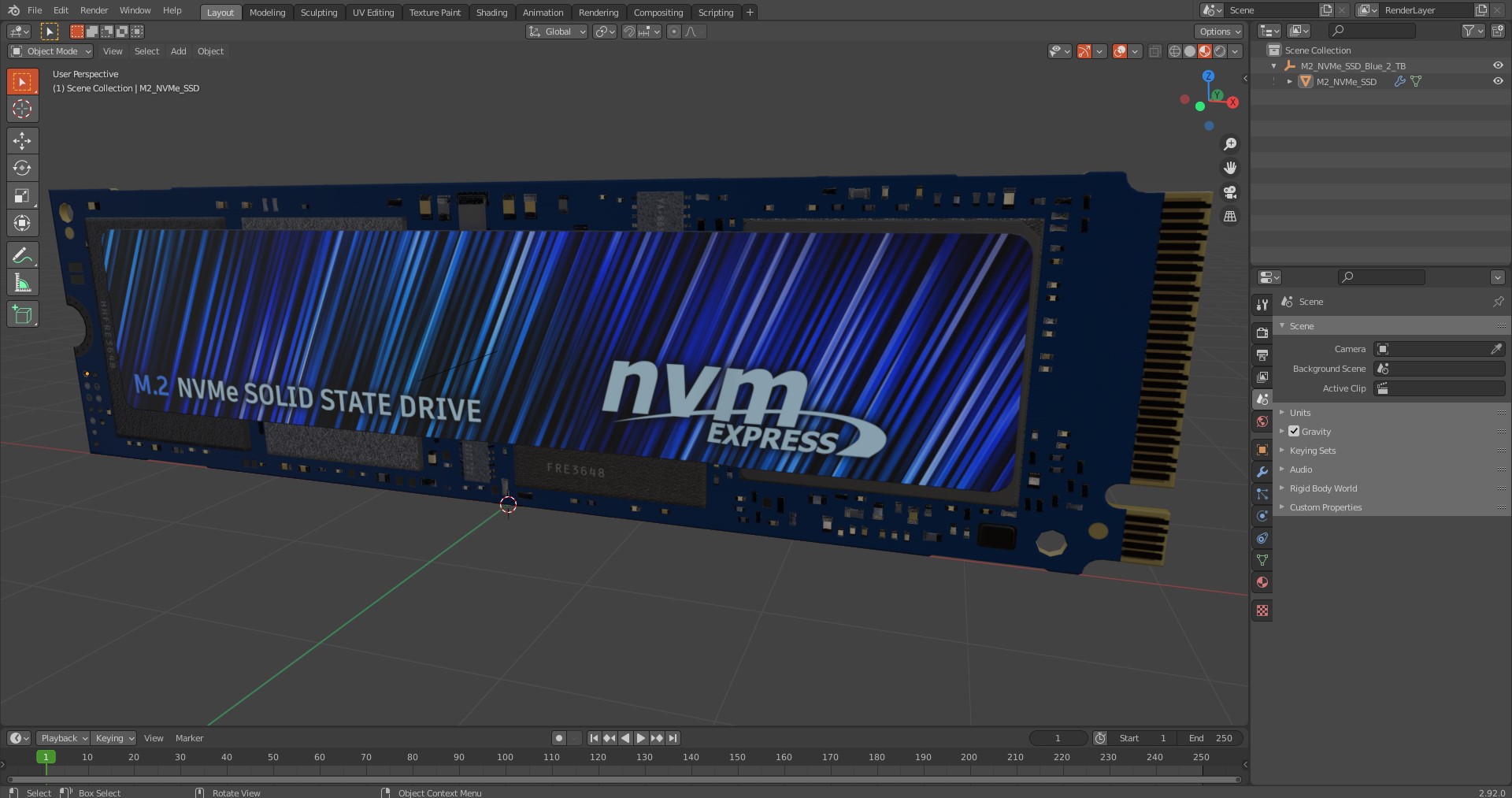Select the Transform tool
1512x798 pixels.
coord(22,223)
